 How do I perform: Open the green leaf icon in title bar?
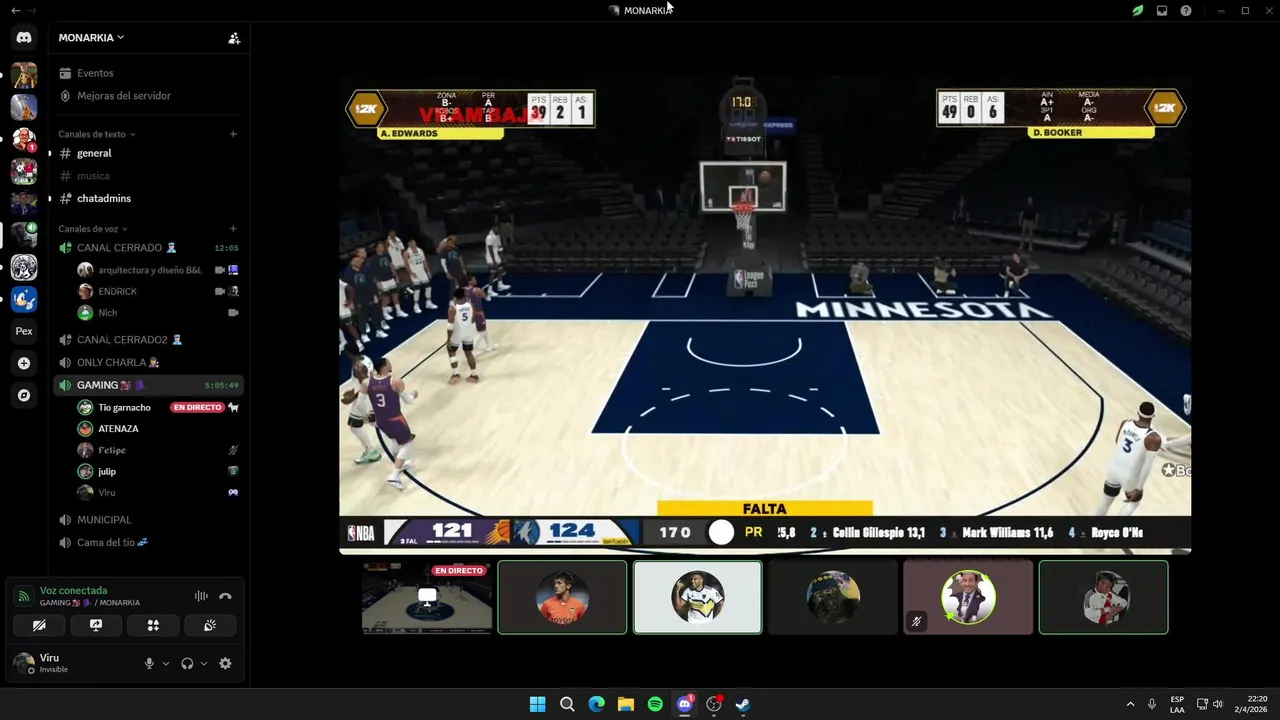coord(1137,10)
